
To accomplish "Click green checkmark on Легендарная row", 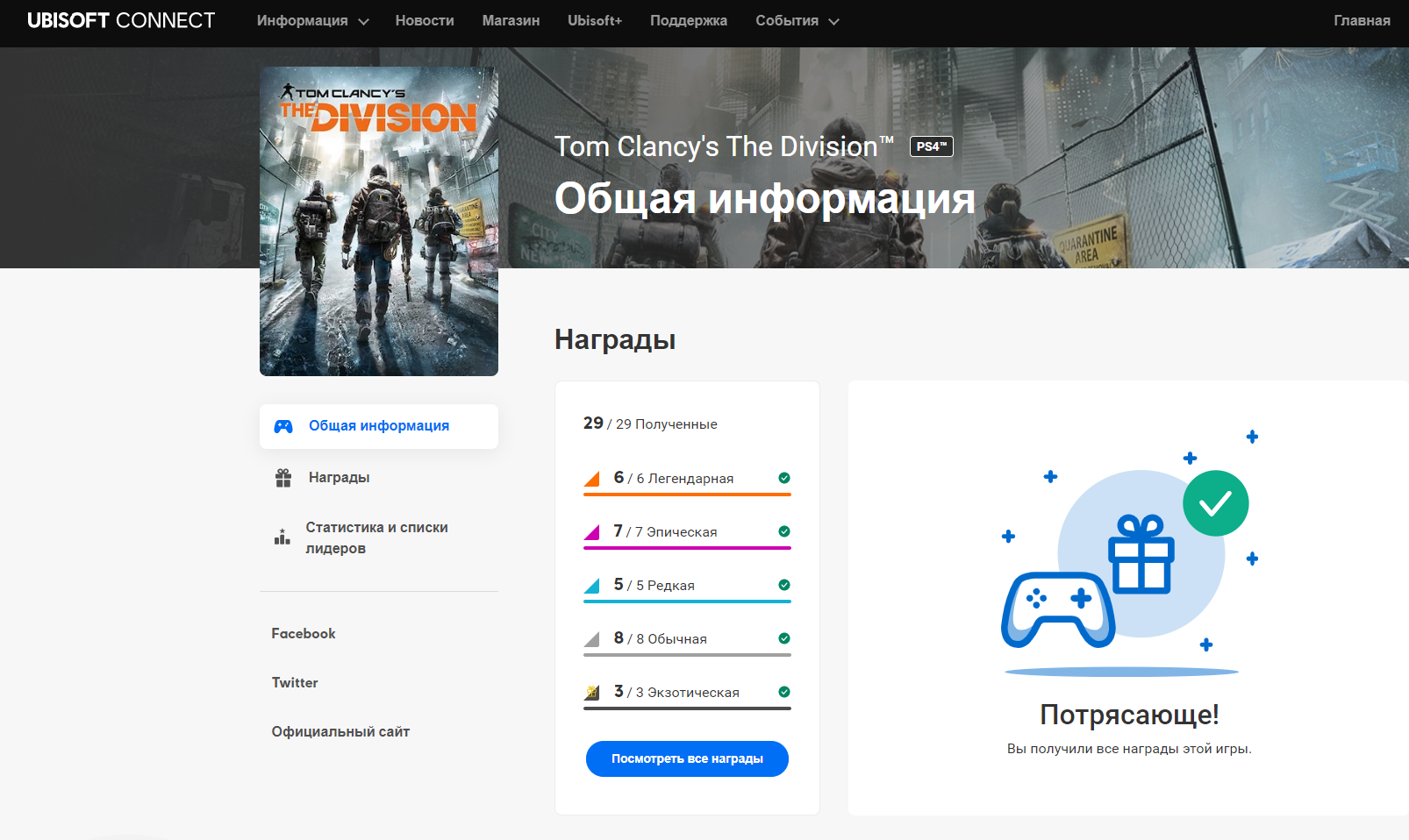I will 784,478.
